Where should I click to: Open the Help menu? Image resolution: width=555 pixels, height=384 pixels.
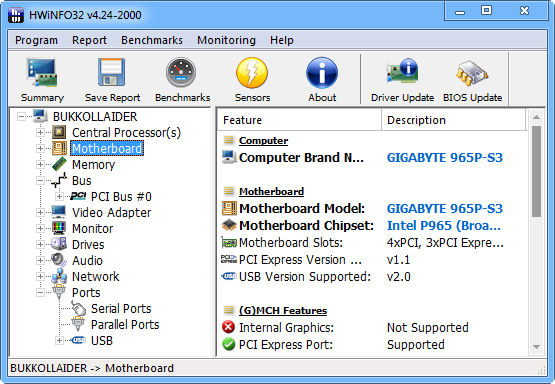click(282, 40)
